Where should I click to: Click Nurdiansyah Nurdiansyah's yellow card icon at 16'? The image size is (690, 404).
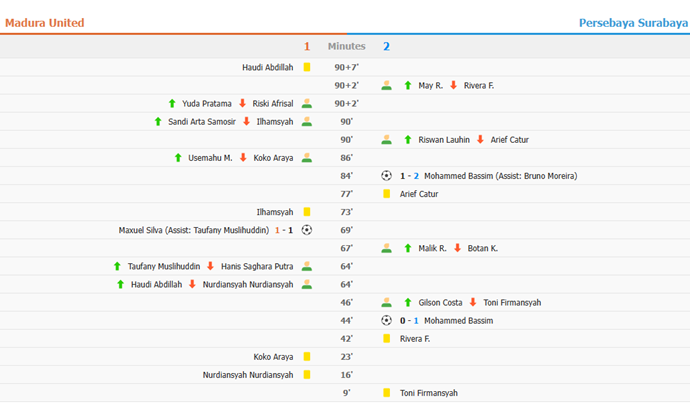[x=307, y=375]
